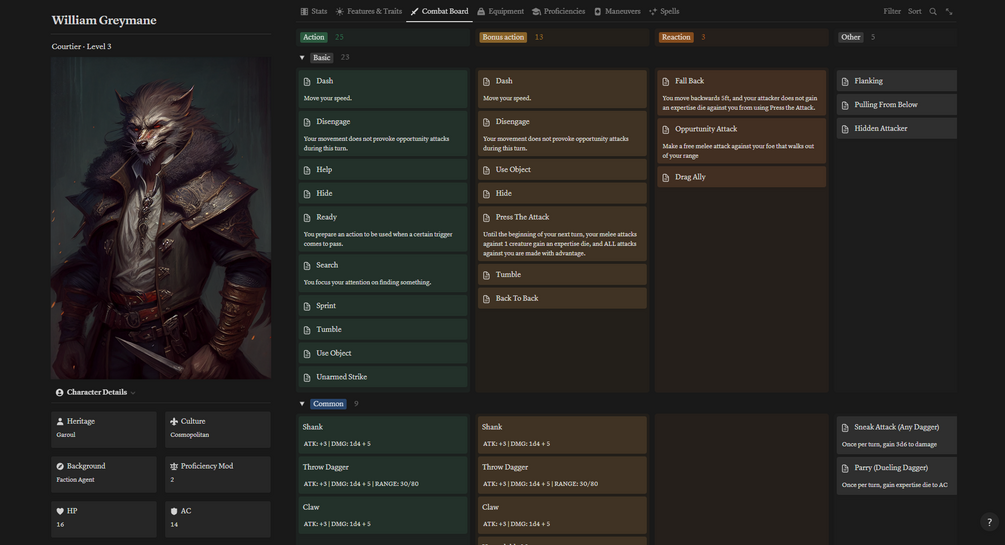This screenshot has width=1005, height=545.
Task: Click the Search card page icon
Action: tap(307, 265)
